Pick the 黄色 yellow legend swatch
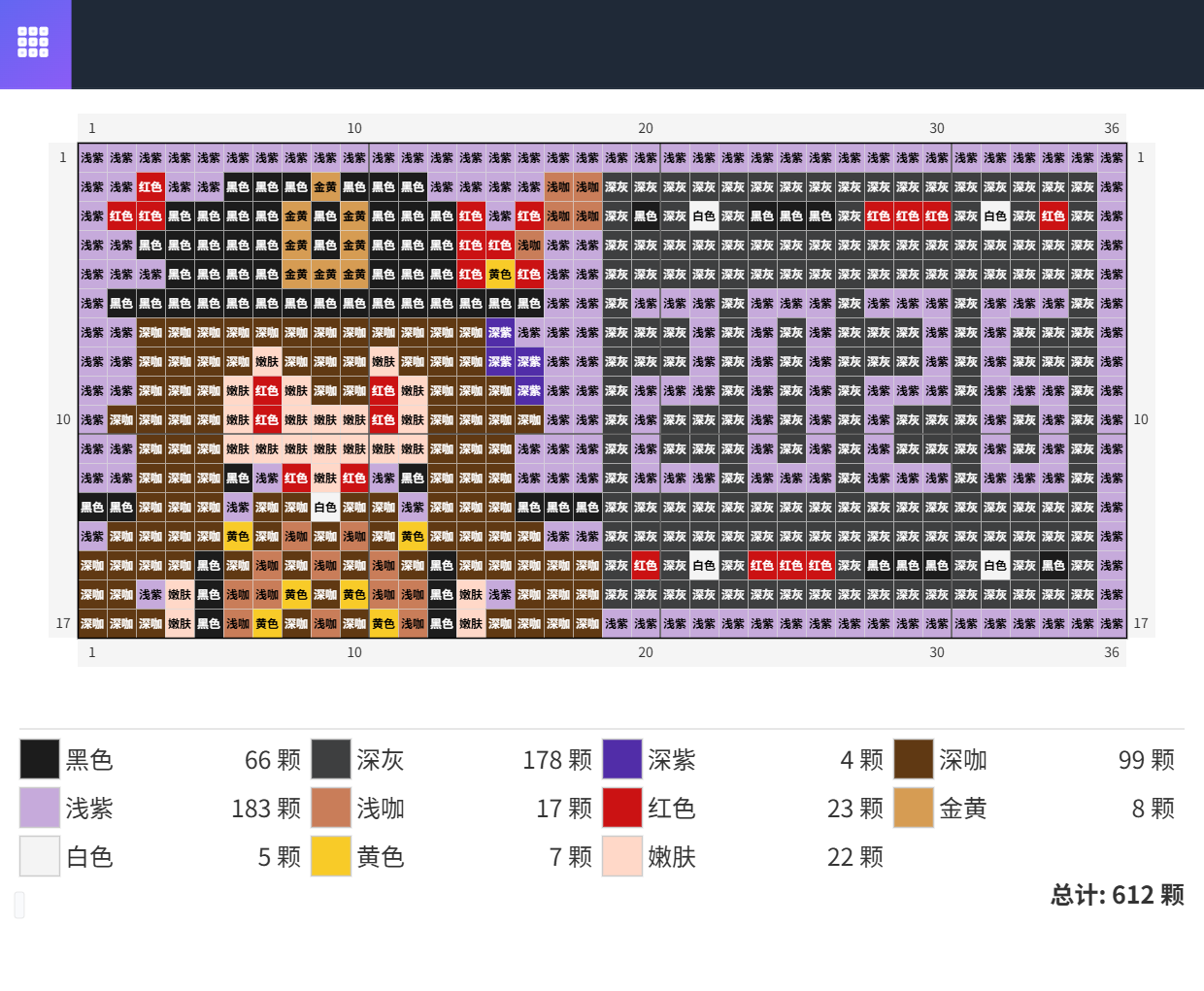Viewport: 1204px width, 991px height. click(331, 856)
